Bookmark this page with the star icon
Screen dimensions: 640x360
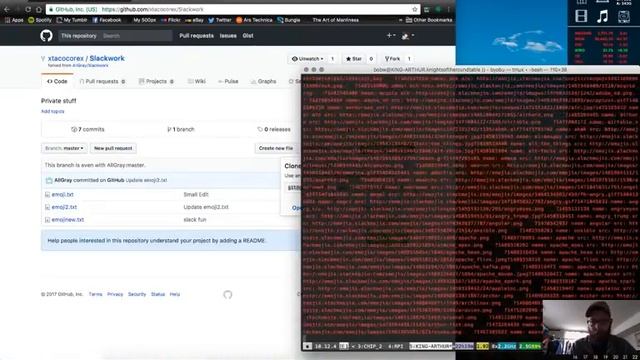(415, 9)
